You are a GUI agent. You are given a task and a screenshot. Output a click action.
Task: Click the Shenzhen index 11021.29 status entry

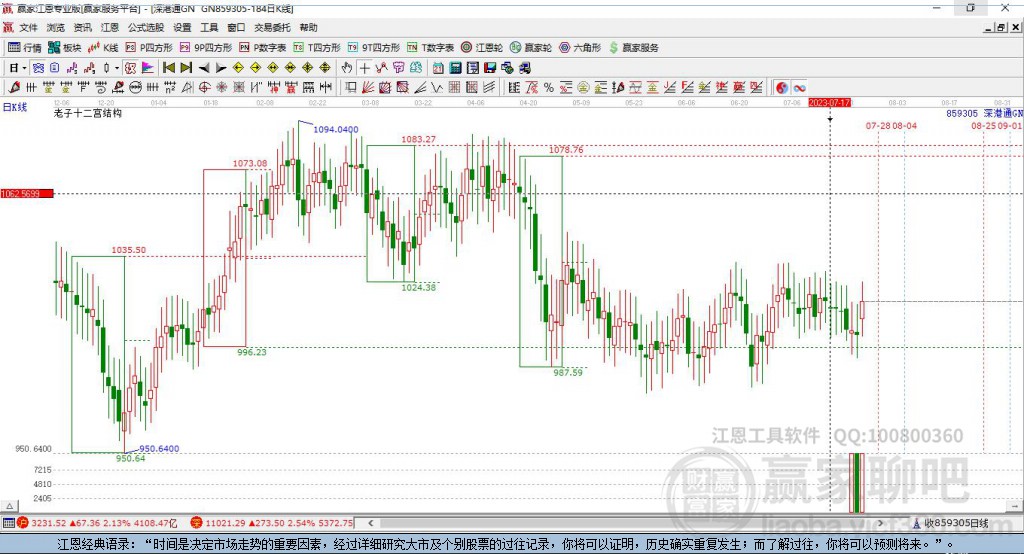272,523
